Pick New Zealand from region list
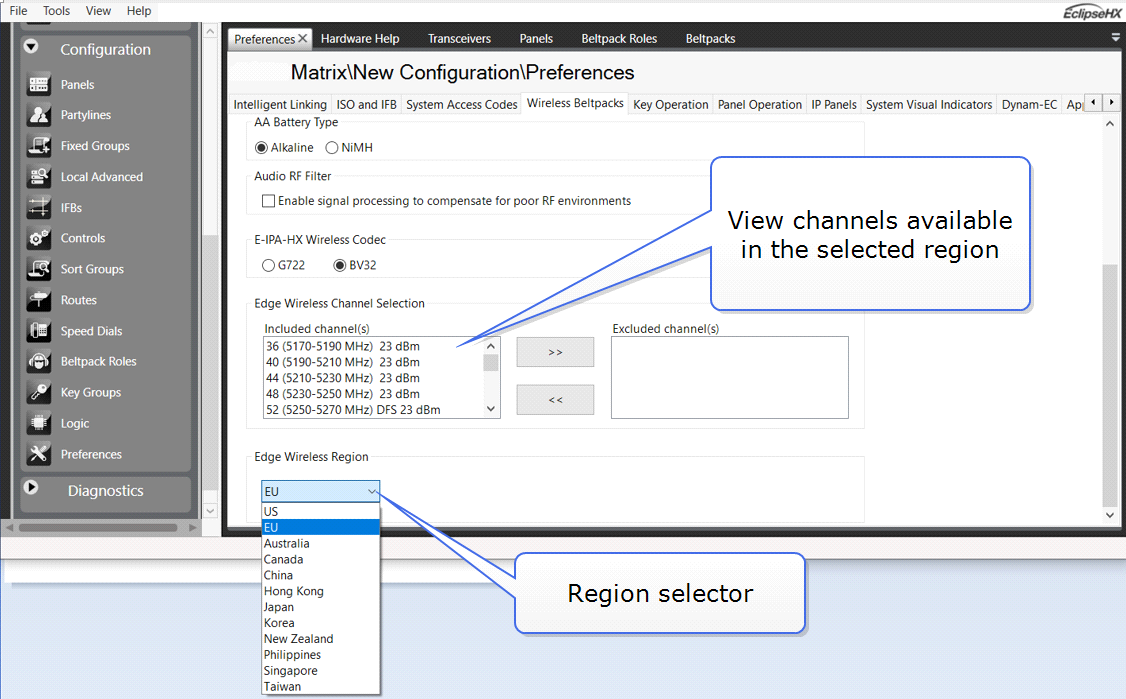Screen dimensions: 1126x699 [320, 639]
